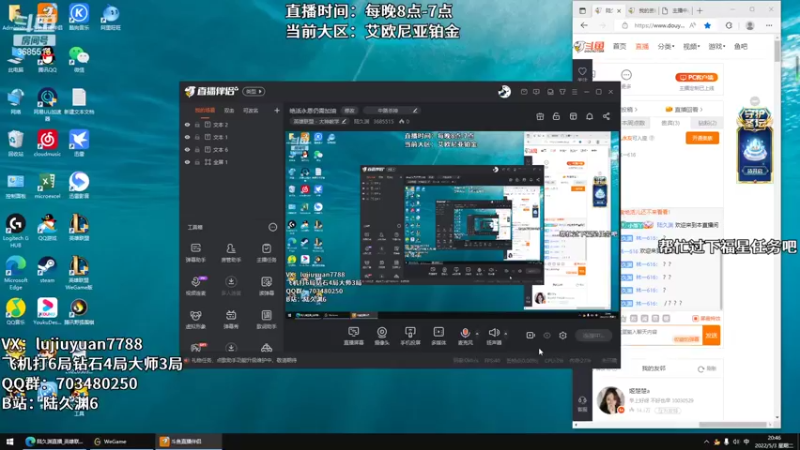Lock the 文本 6 layer
800x450 pixels.
(x=197, y=149)
